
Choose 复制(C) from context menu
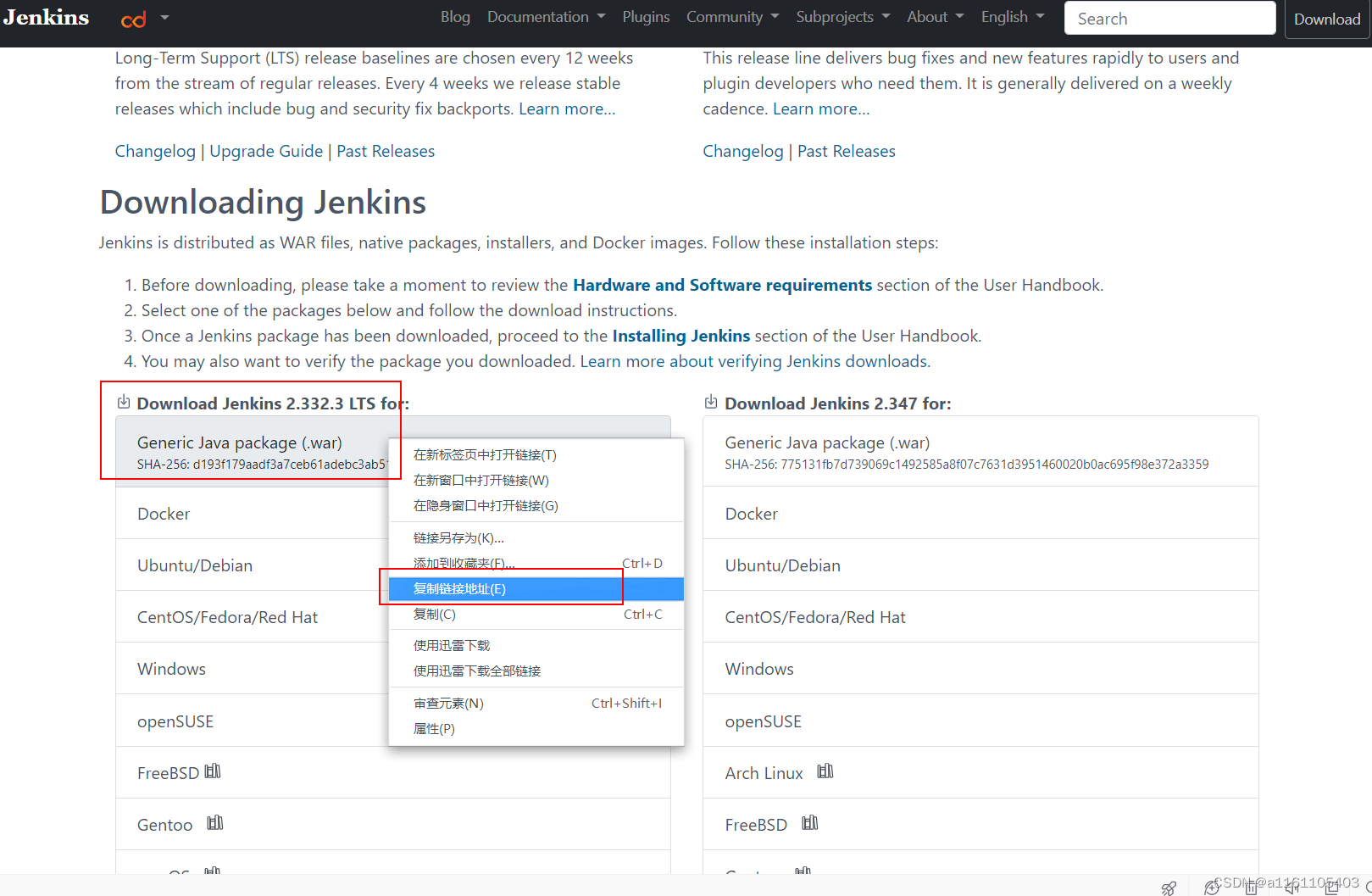[536, 614]
